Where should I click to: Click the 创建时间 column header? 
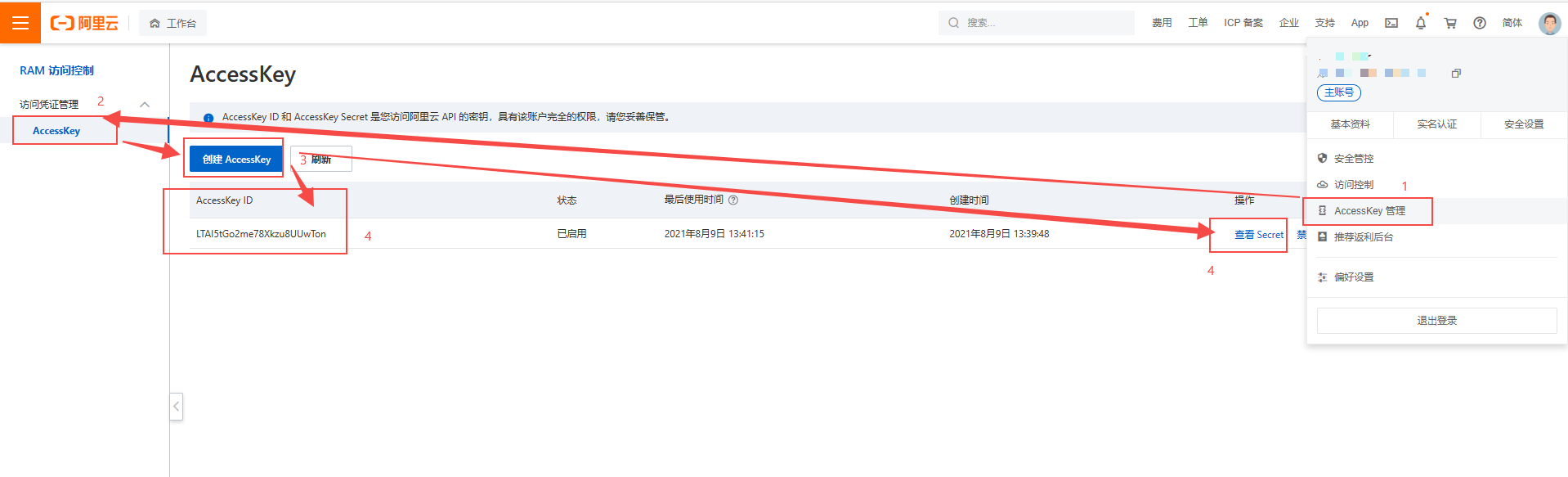969,200
